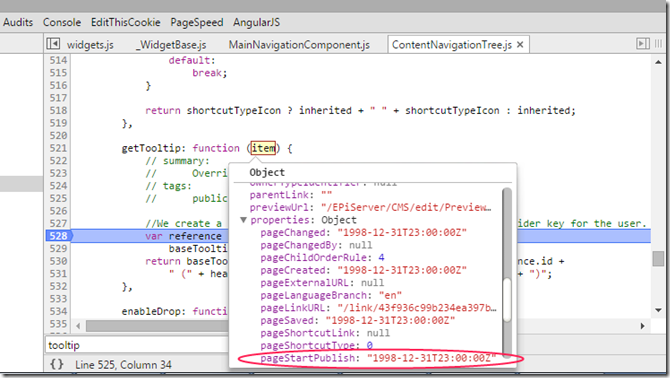Click the tooltip search input field
Viewport: 670px width, 378px height.
137,345
